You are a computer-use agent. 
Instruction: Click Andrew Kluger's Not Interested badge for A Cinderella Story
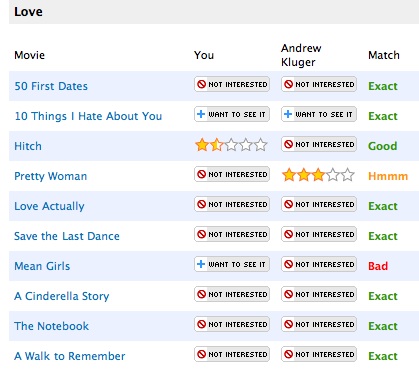pyautogui.click(x=319, y=294)
